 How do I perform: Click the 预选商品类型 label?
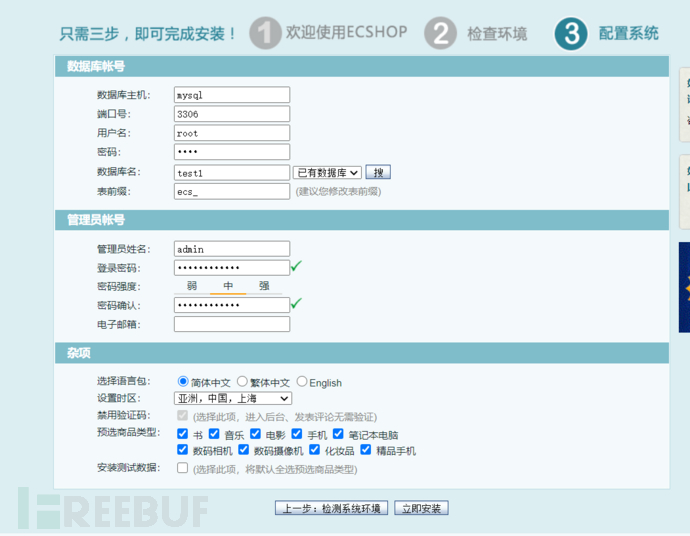128,433
